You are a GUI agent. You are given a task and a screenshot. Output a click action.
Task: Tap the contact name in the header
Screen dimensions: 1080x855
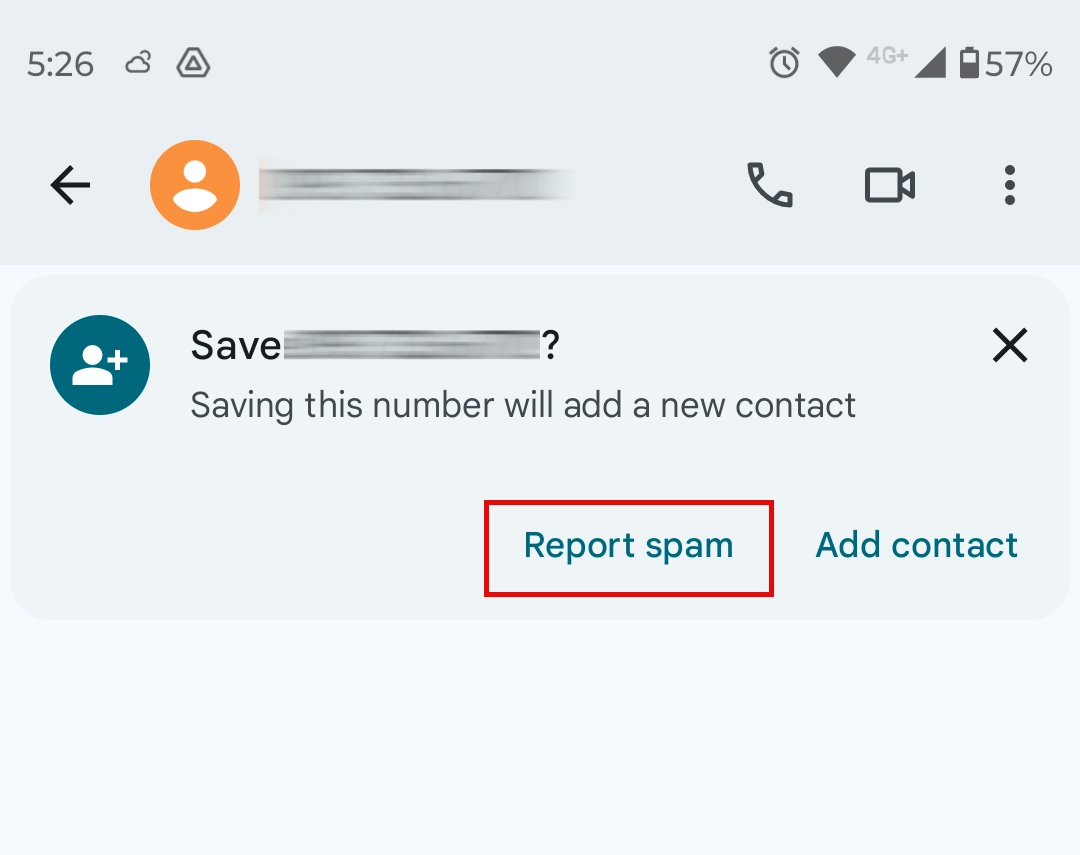[415, 185]
